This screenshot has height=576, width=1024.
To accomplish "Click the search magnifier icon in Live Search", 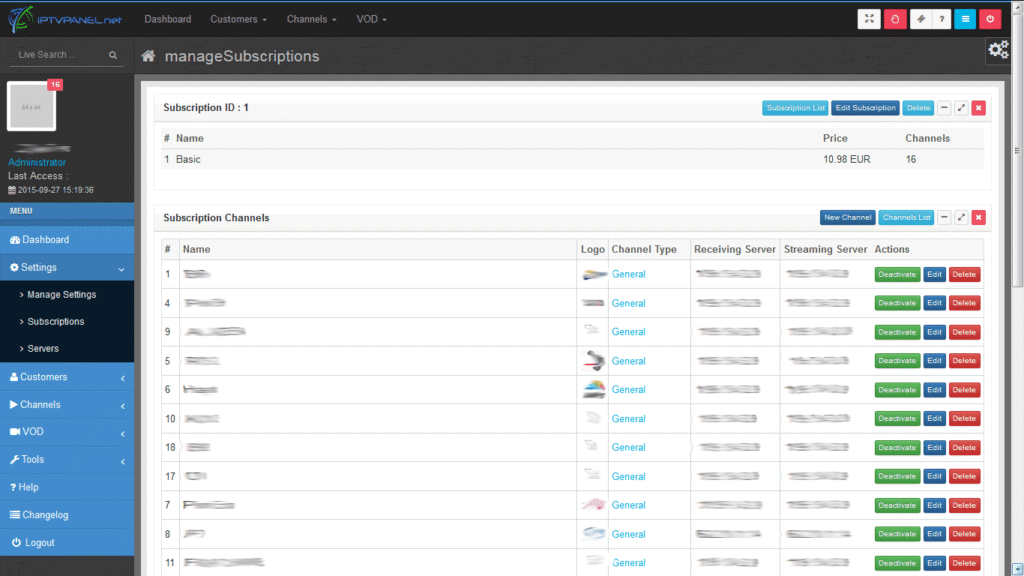I will point(113,55).
